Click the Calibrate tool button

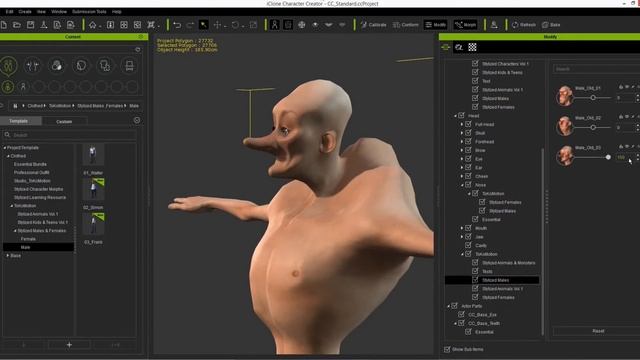(x=373, y=25)
